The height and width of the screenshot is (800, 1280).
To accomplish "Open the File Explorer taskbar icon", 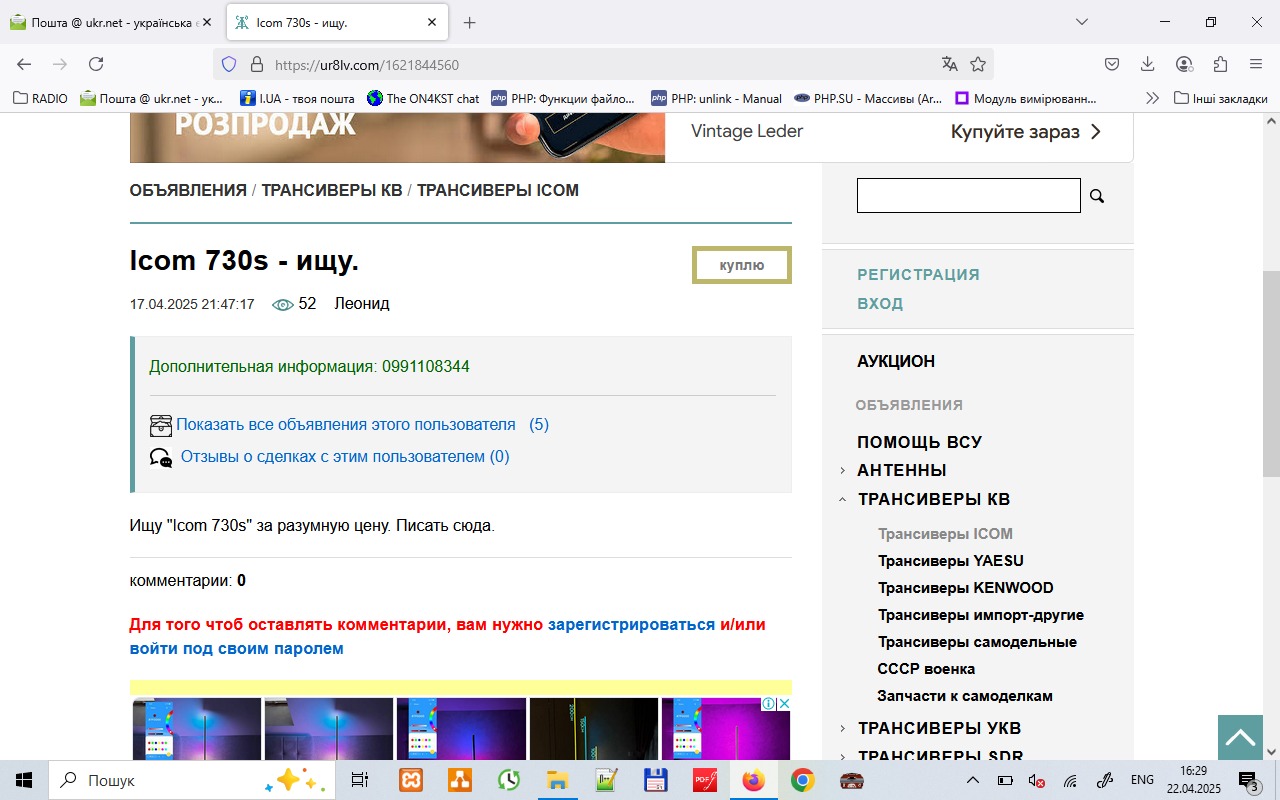I will (557, 780).
